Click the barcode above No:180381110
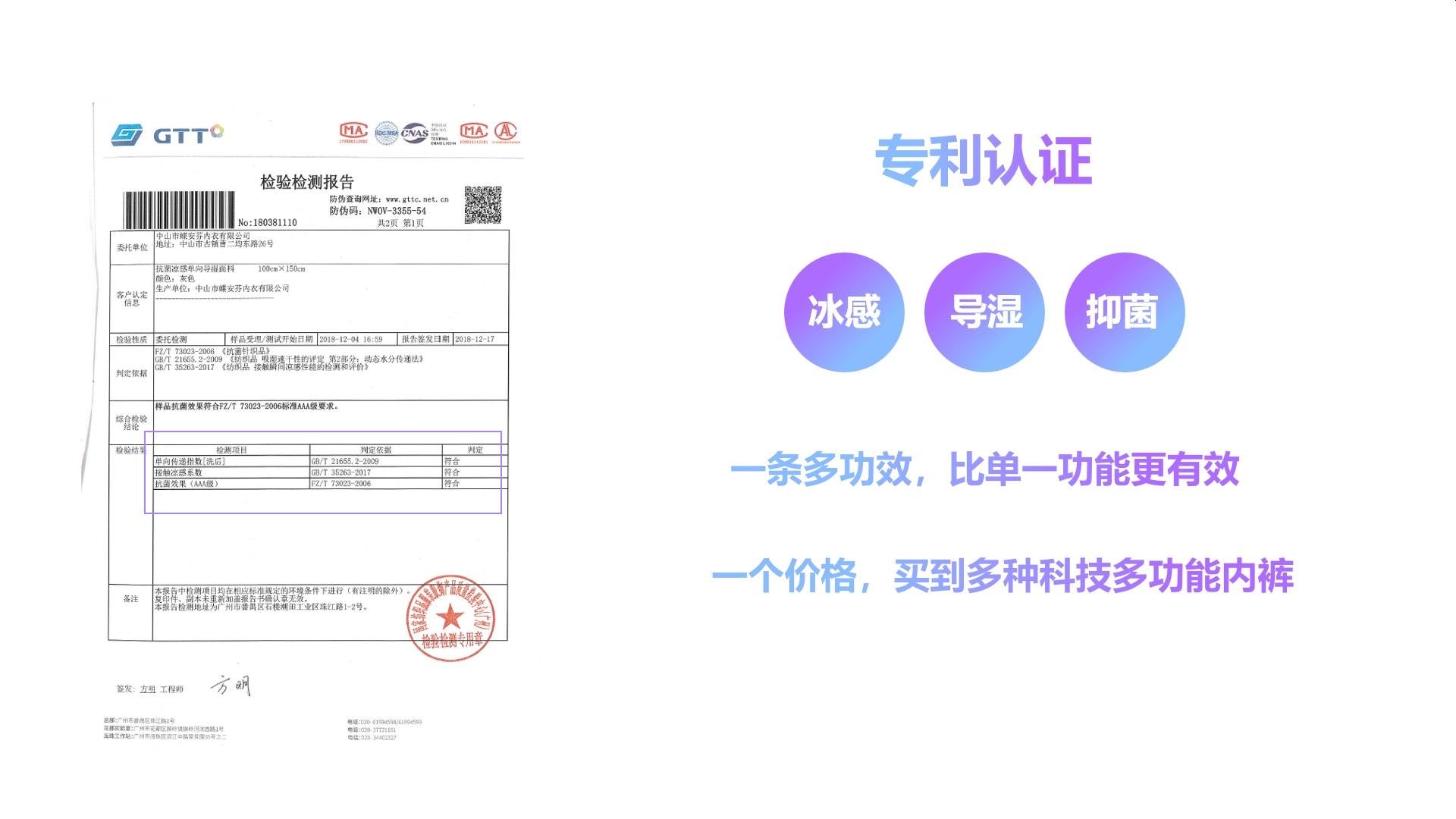The height and width of the screenshot is (819, 1456). click(x=179, y=209)
